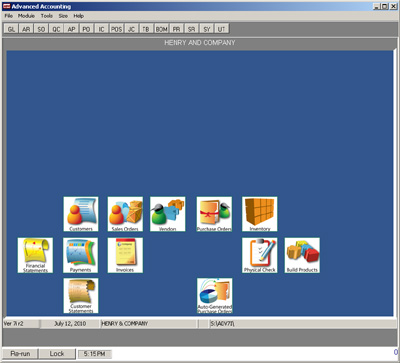400x363 pixels.
Task: Click the PR module button
Action: pos(176,29)
